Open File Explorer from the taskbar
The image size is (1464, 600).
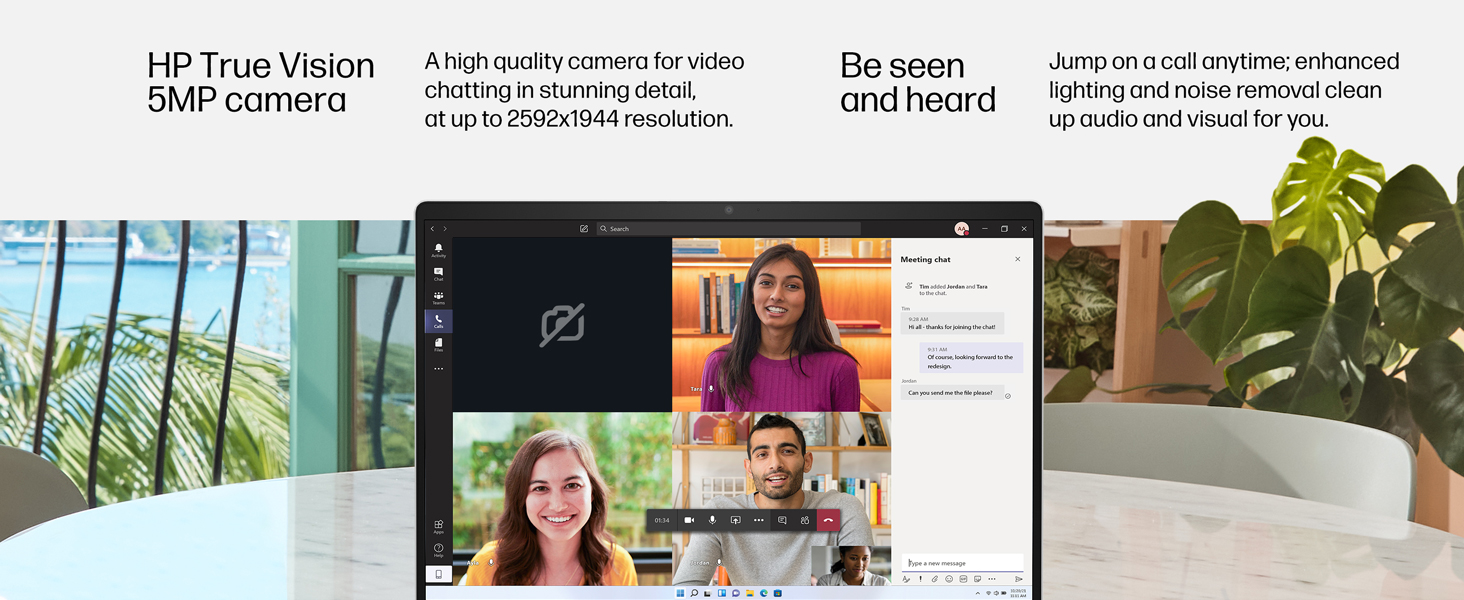point(749,593)
